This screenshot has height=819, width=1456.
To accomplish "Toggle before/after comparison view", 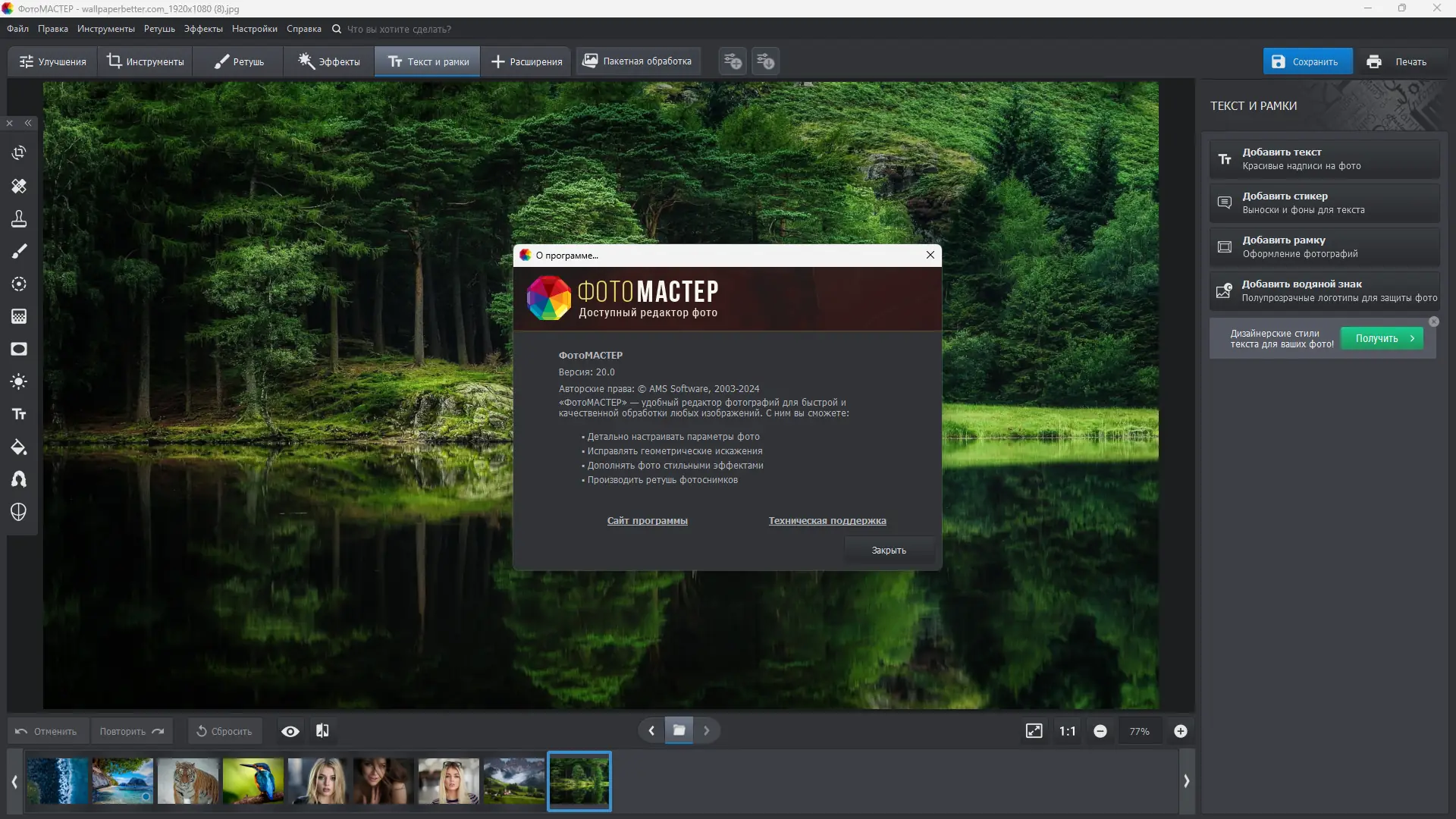I will 322,731.
